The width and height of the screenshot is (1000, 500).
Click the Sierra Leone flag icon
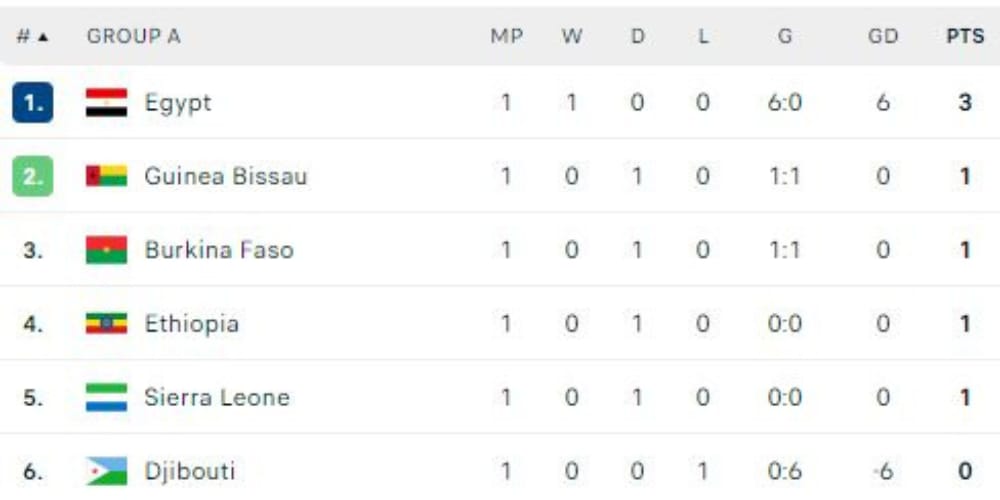[107, 397]
